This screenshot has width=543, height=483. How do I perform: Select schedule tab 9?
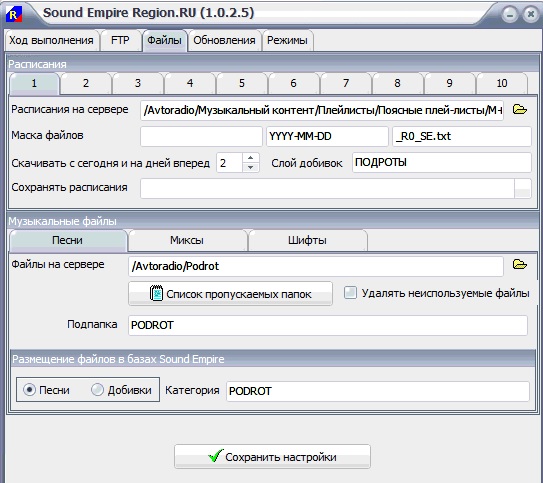pyautogui.click(x=449, y=83)
